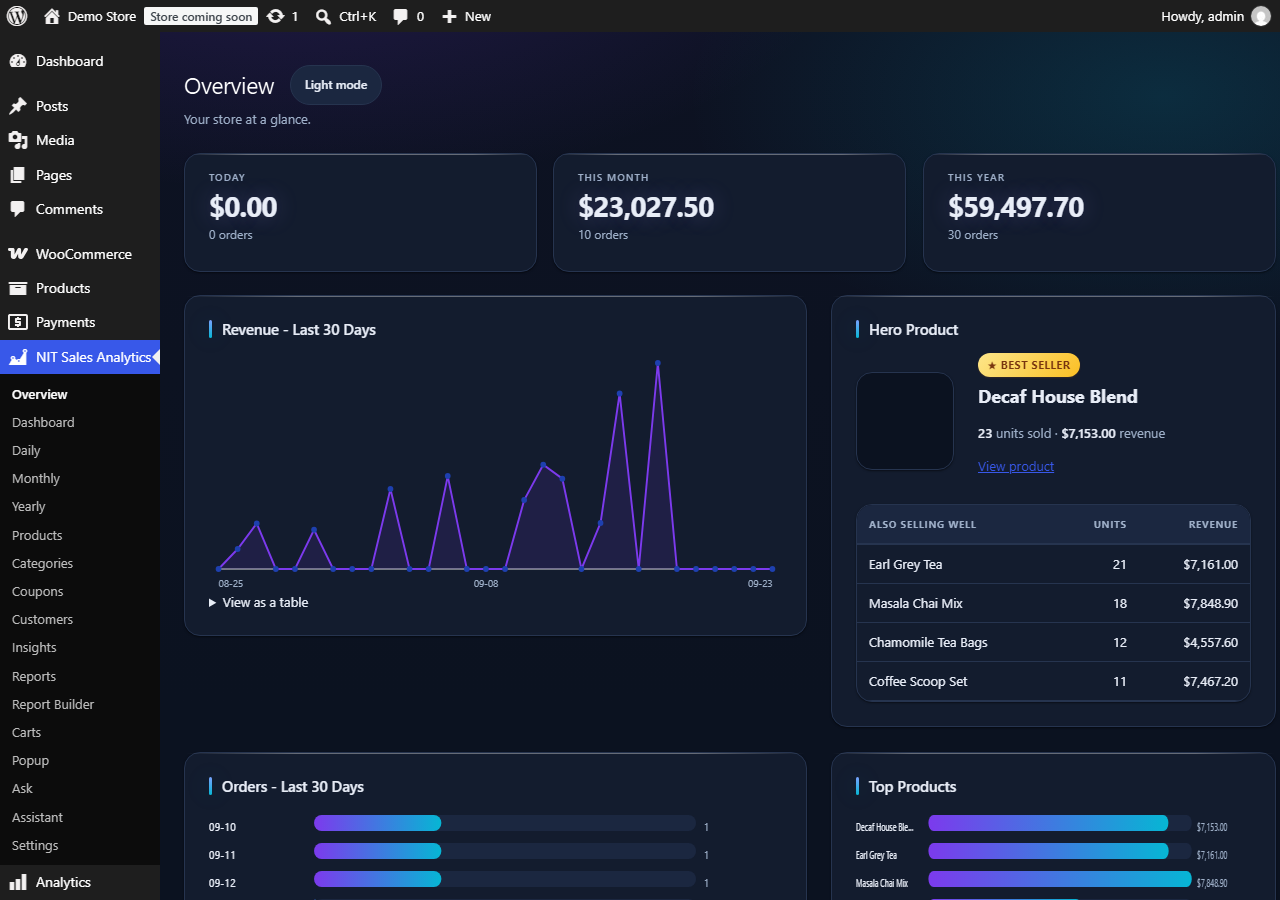
Task: Click the Chamomile Tea Bags row
Action: (x=1053, y=642)
